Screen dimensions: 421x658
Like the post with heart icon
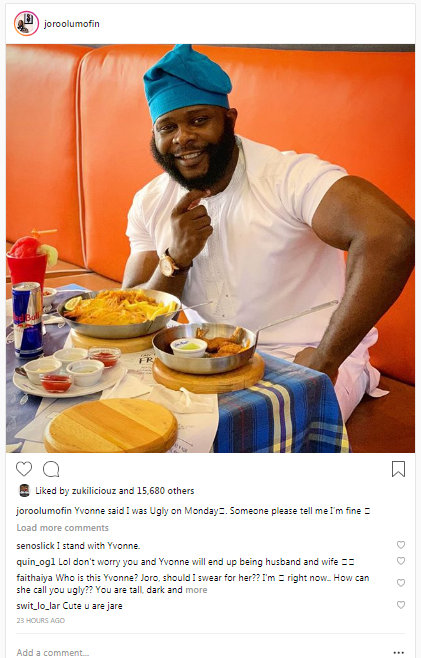[x=24, y=469]
